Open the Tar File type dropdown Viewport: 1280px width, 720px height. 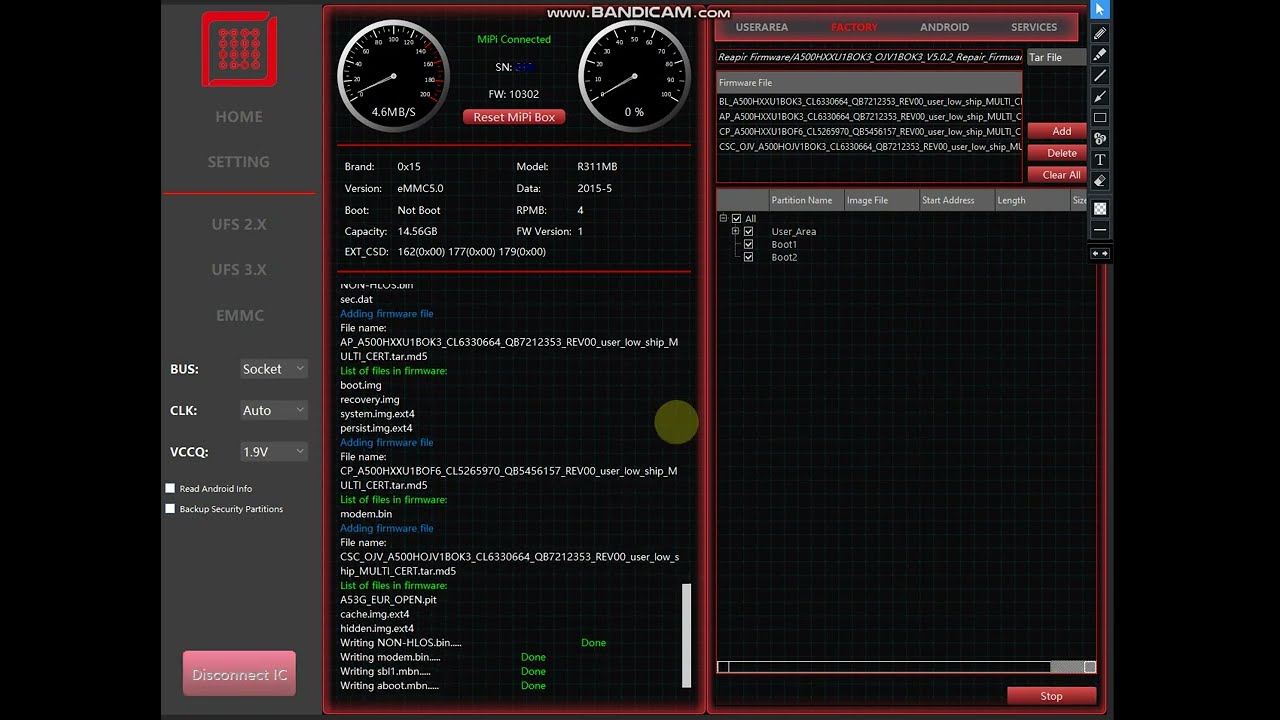[x=1057, y=57]
